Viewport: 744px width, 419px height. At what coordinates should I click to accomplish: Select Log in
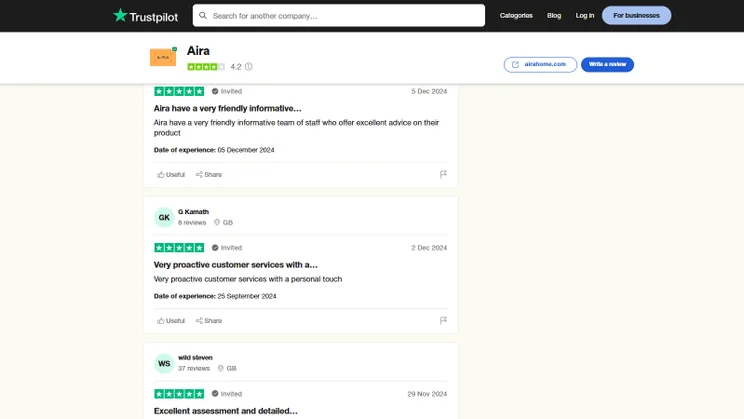(x=585, y=16)
